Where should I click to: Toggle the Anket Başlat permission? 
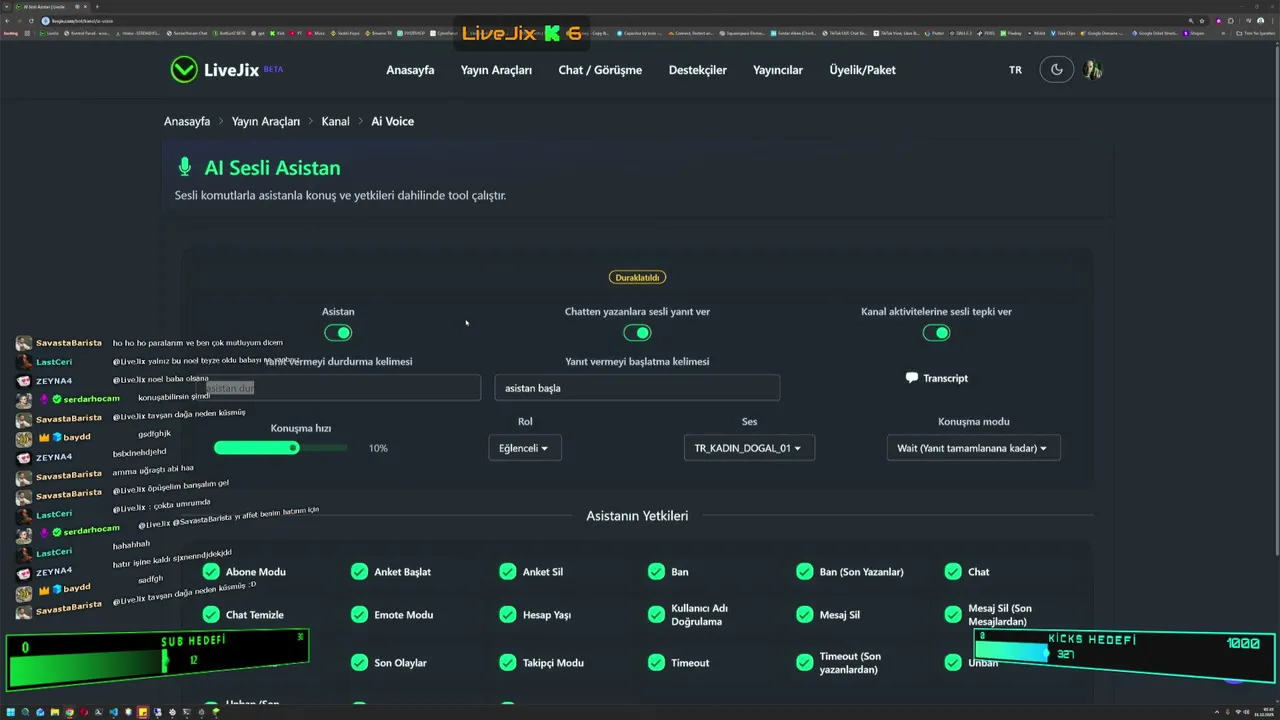tap(359, 572)
